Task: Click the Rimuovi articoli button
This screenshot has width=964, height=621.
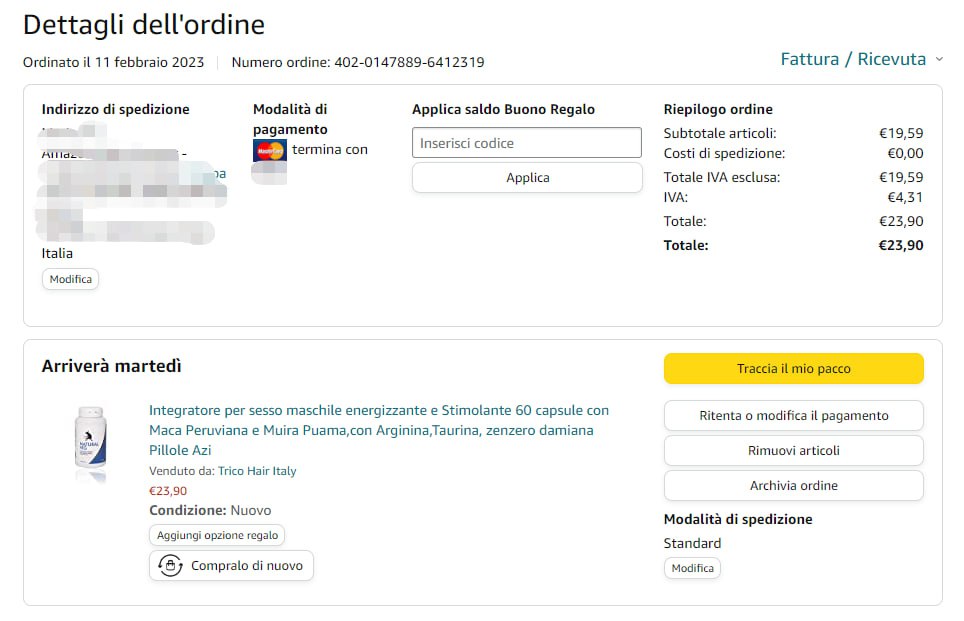Action: point(793,450)
